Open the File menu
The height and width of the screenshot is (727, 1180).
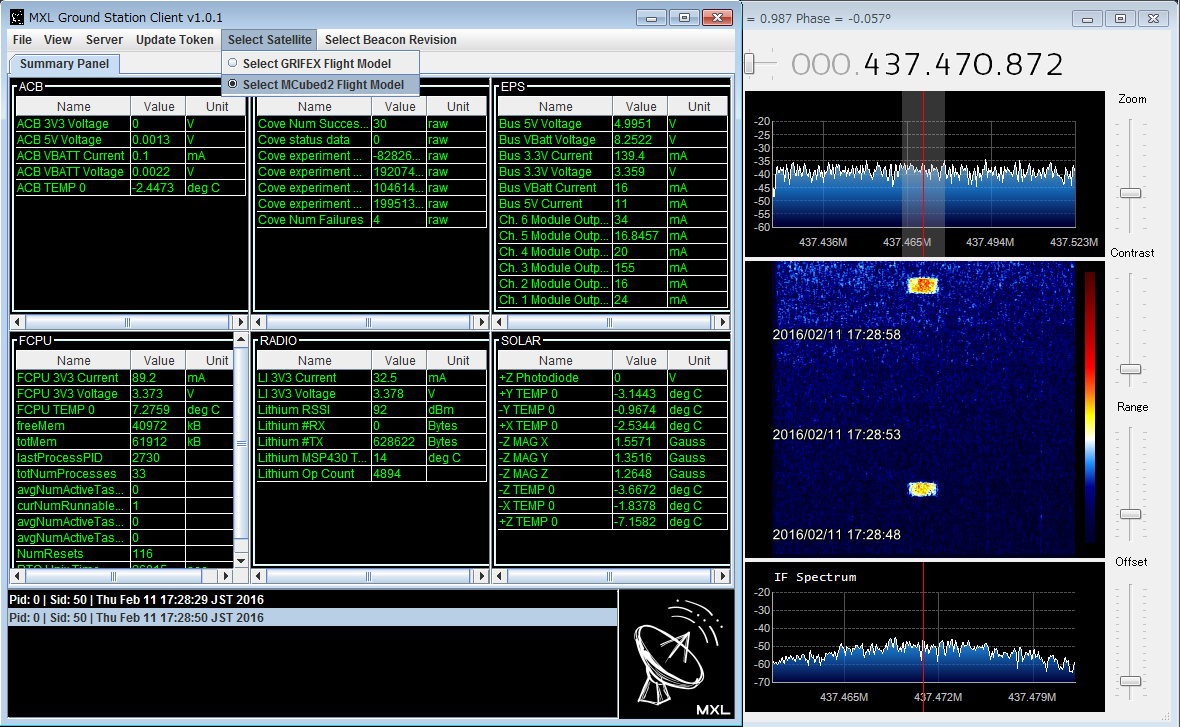pos(23,40)
